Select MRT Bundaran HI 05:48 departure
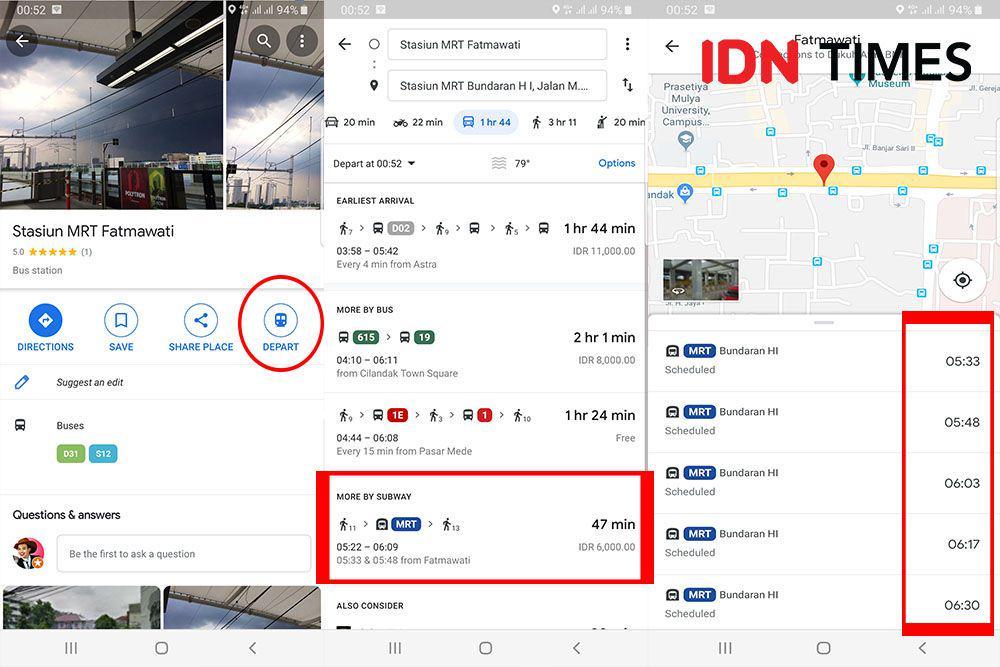 tap(823, 421)
